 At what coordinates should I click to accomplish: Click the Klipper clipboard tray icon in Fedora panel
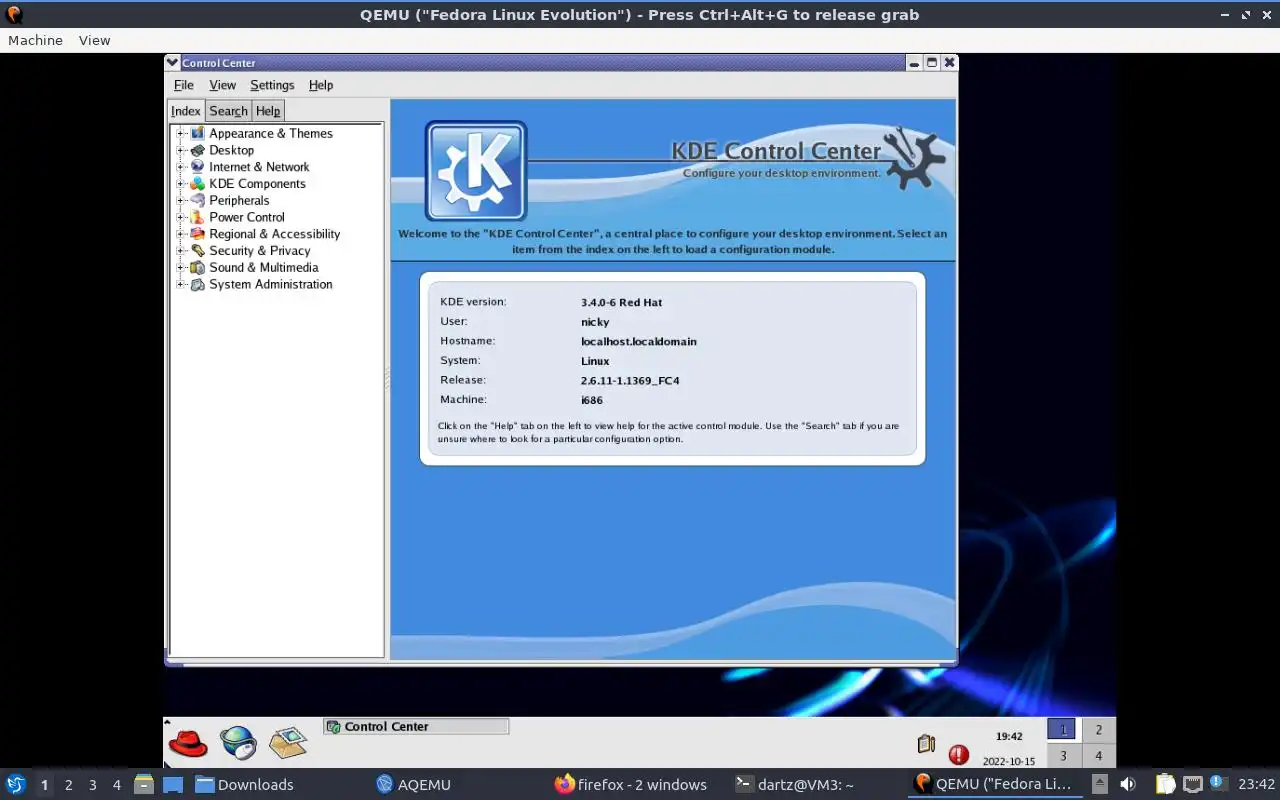pyautogui.click(x=926, y=744)
